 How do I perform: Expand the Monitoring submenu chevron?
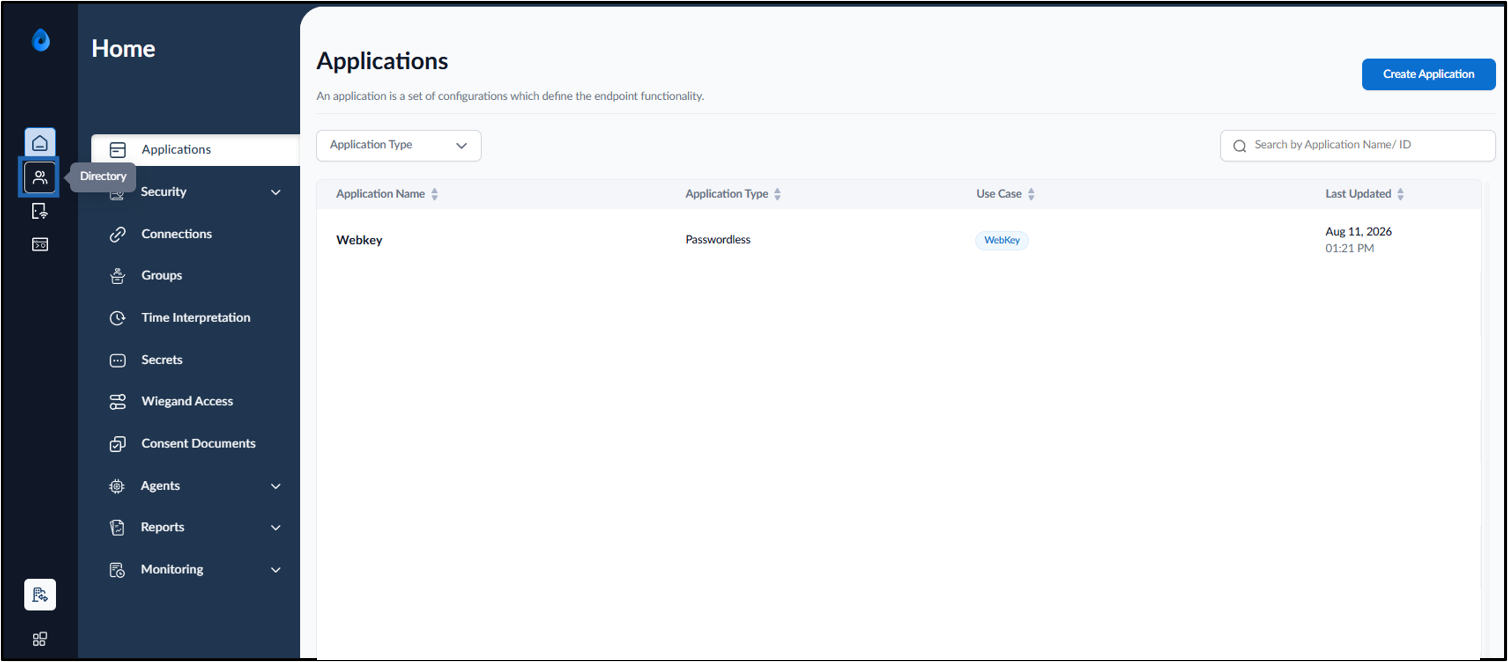[x=276, y=570]
